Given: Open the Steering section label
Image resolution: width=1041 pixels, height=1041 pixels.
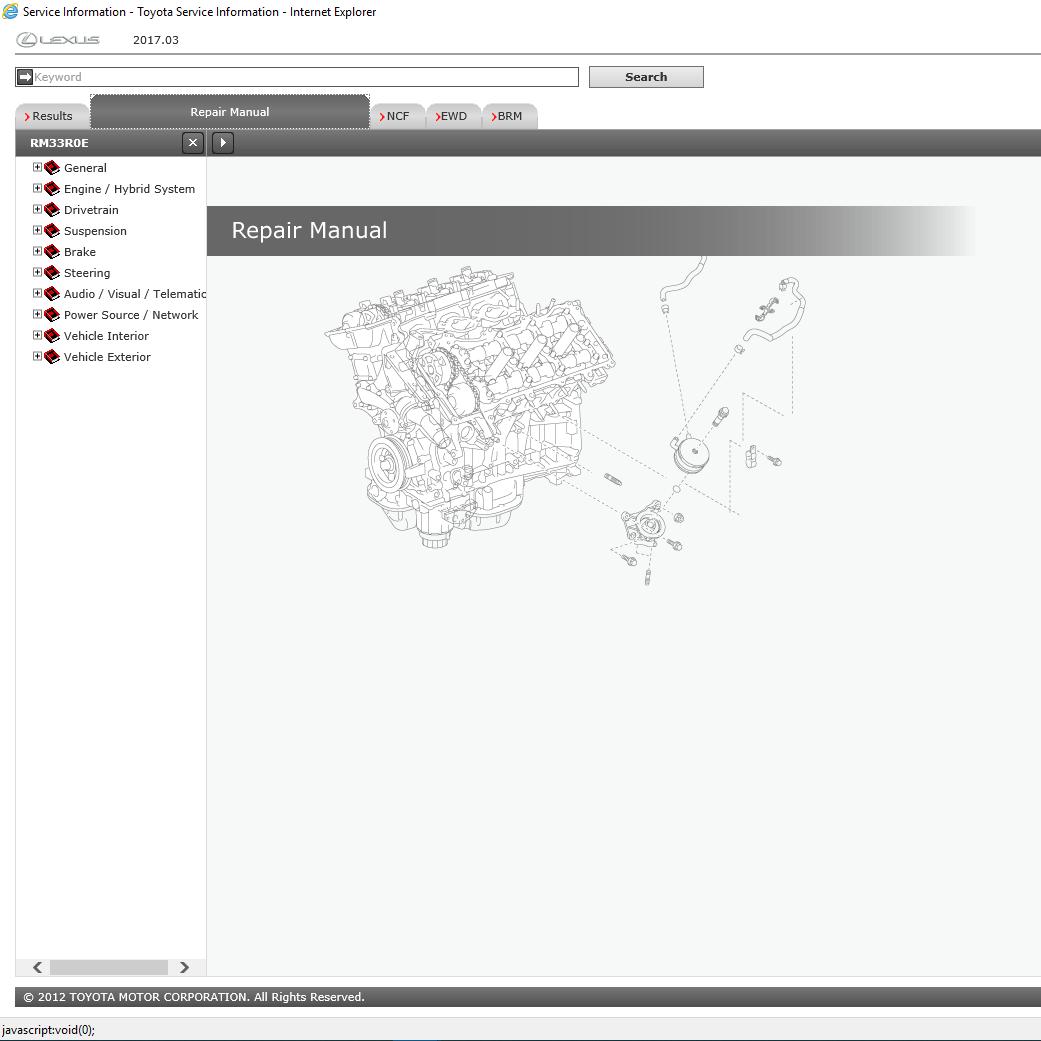Looking at the screenshot, I should 87,273.
